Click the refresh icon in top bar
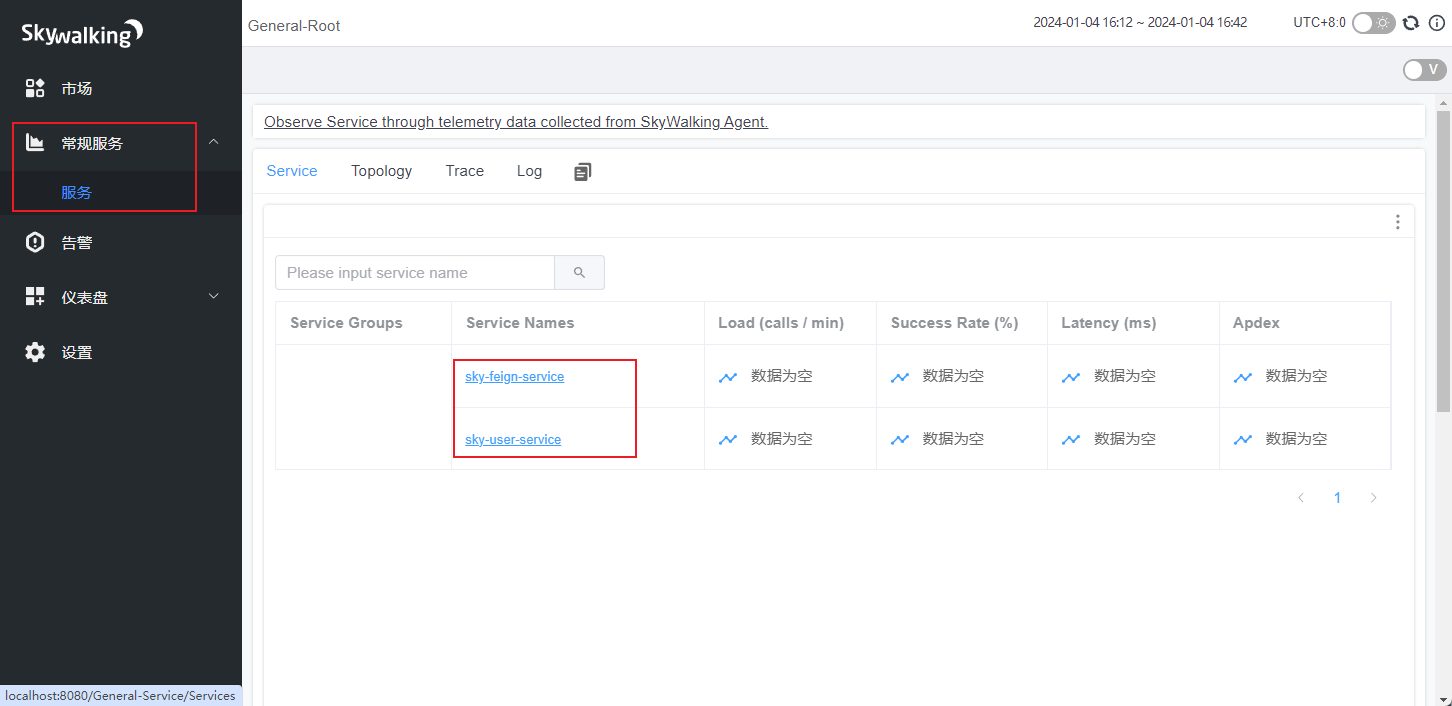 (1411, 23)
